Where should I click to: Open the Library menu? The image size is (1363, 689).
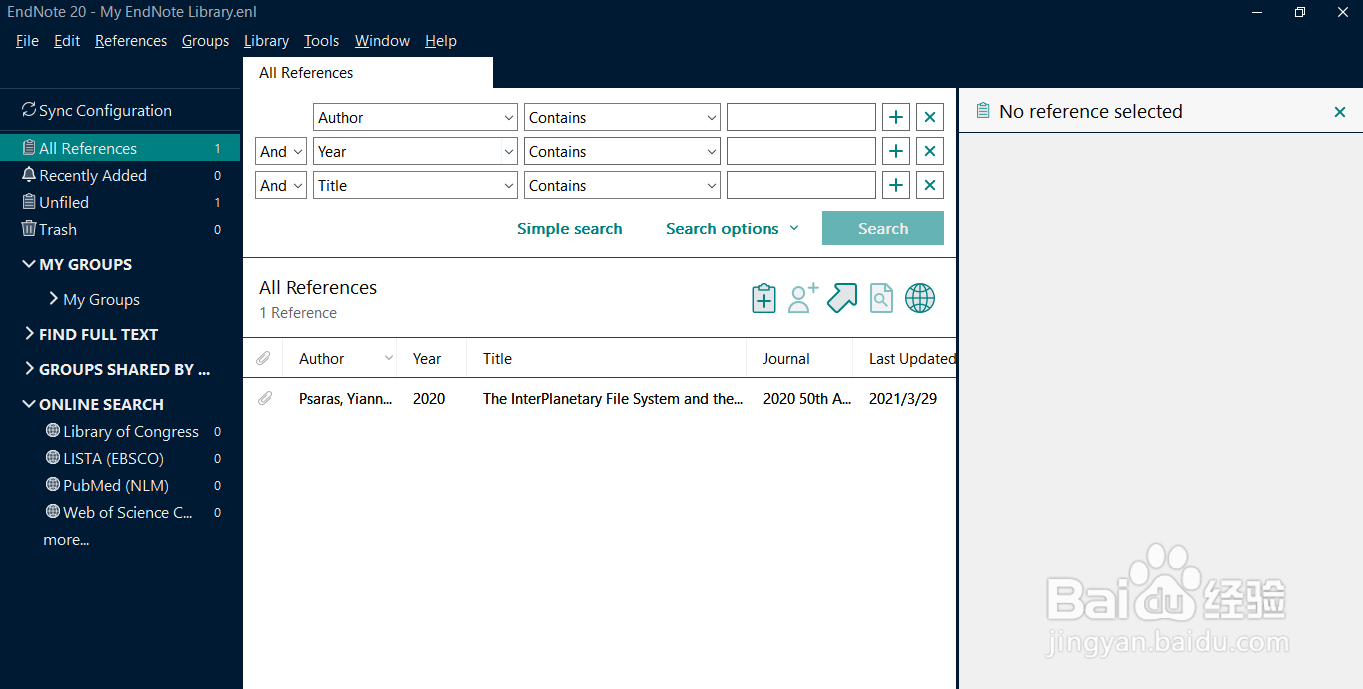pos(266,41)
